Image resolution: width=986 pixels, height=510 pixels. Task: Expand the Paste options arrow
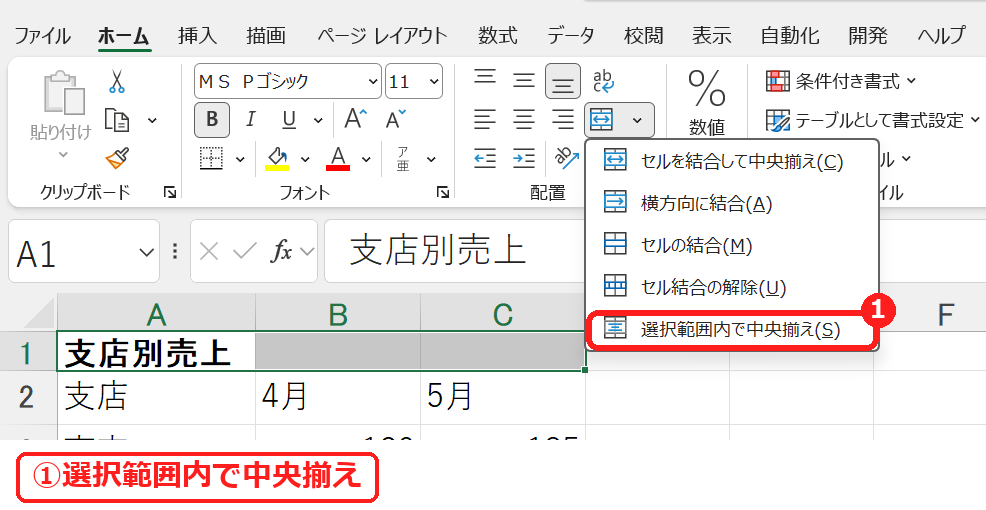pyautogui.click(x=64, y=154)
